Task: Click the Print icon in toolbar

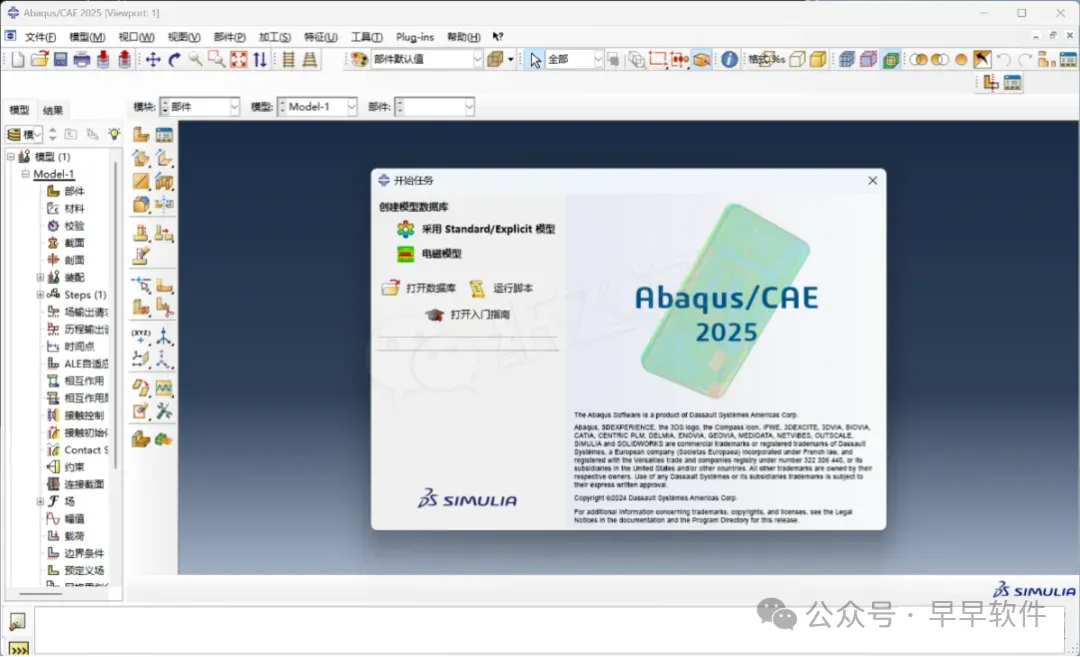Action: pyautogui.click(x=82, y=60)
